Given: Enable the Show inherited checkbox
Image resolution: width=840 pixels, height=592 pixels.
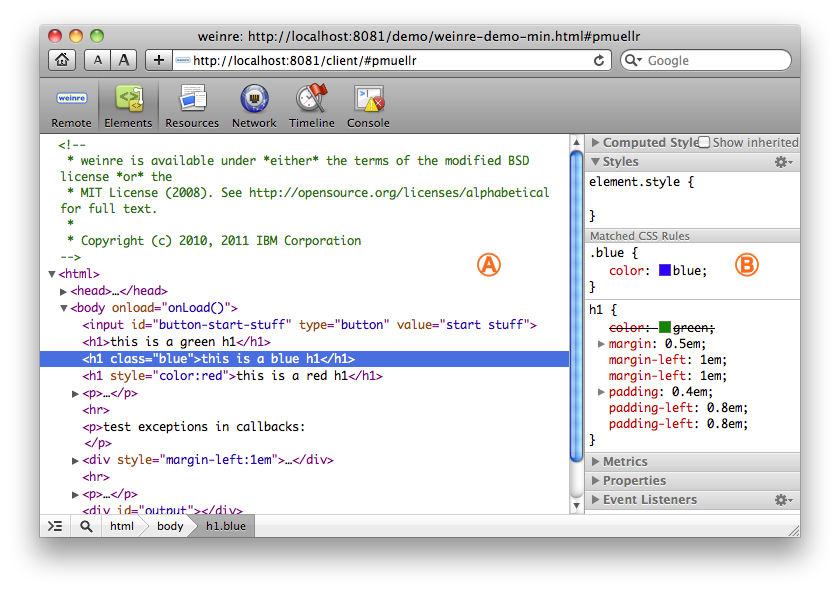Looking at the screenshot, I should (x=704, y=143).
